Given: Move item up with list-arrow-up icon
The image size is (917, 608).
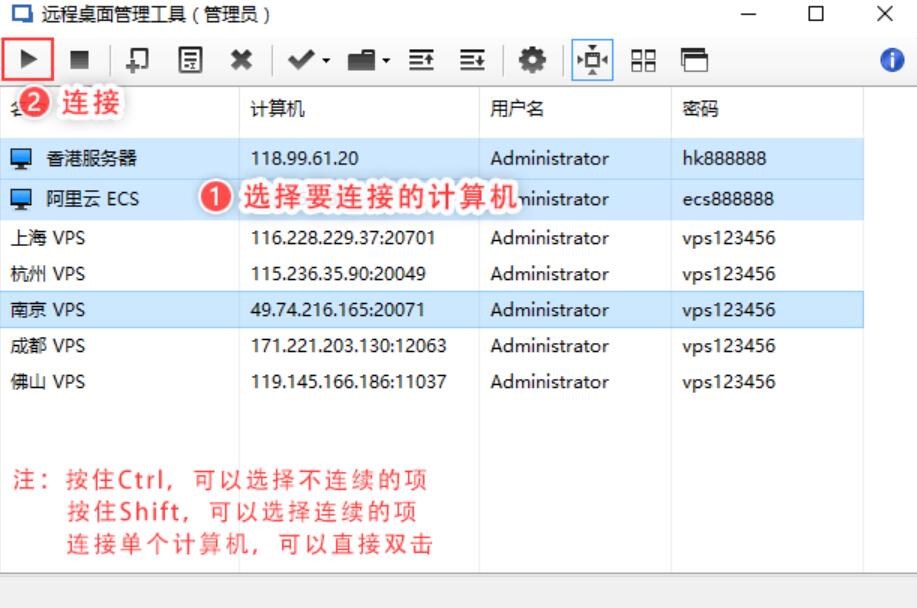Looking at the screenshot, I should click(x=421, y=60).
